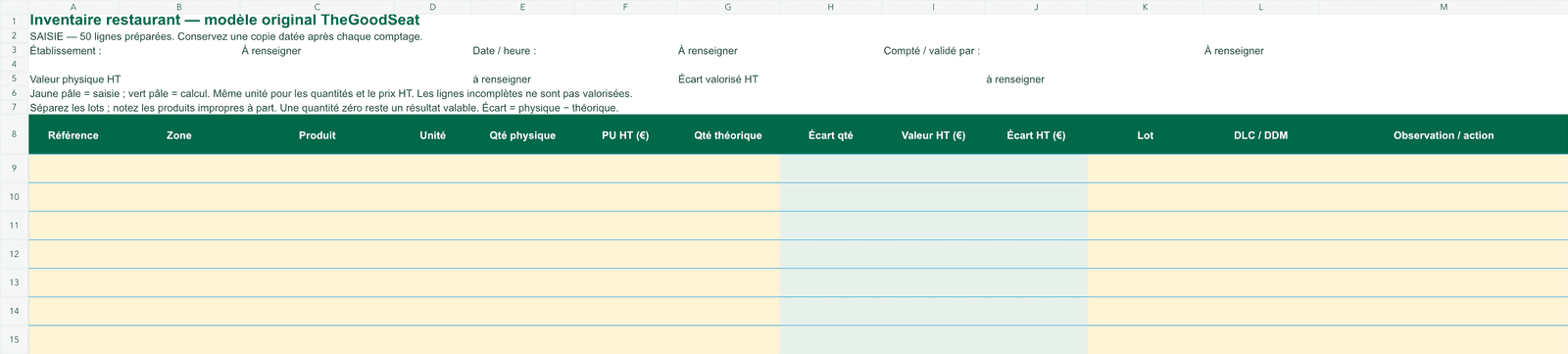The height and width of the screenshot is (354, 1568).
Task: Select row 4 via its row number
Action: 14,65
